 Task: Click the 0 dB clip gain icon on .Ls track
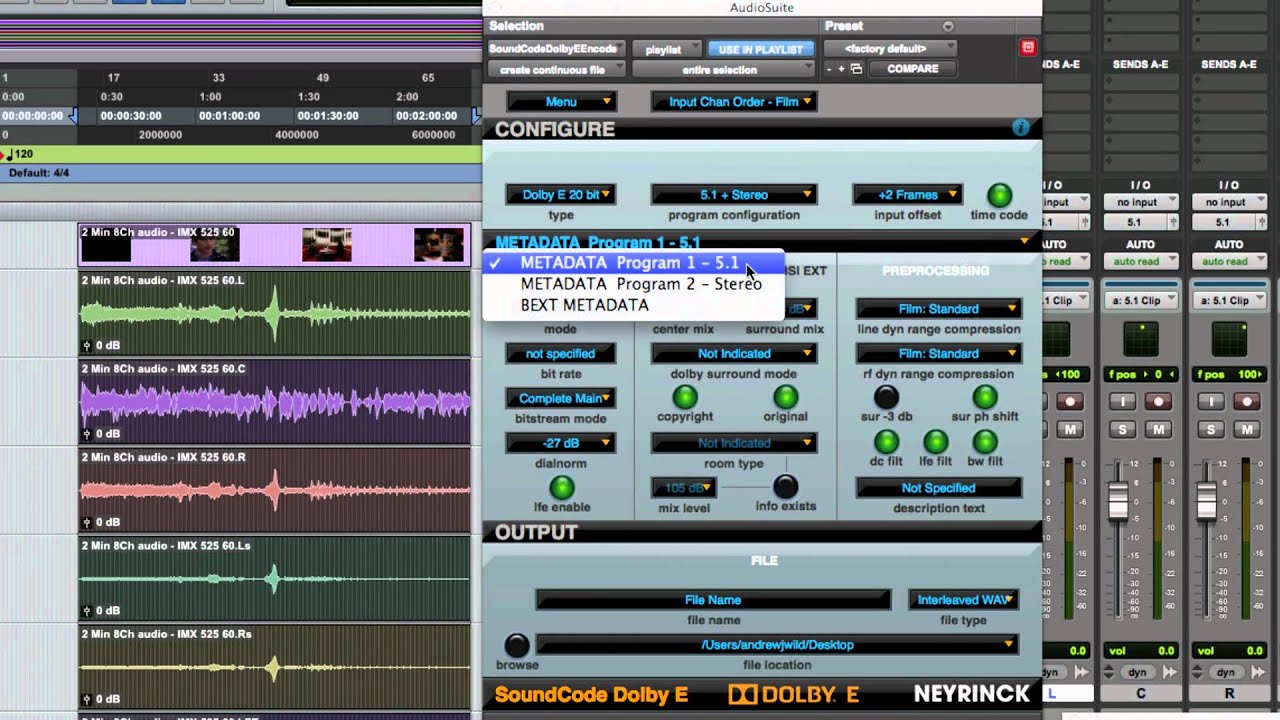click(87, 610)
